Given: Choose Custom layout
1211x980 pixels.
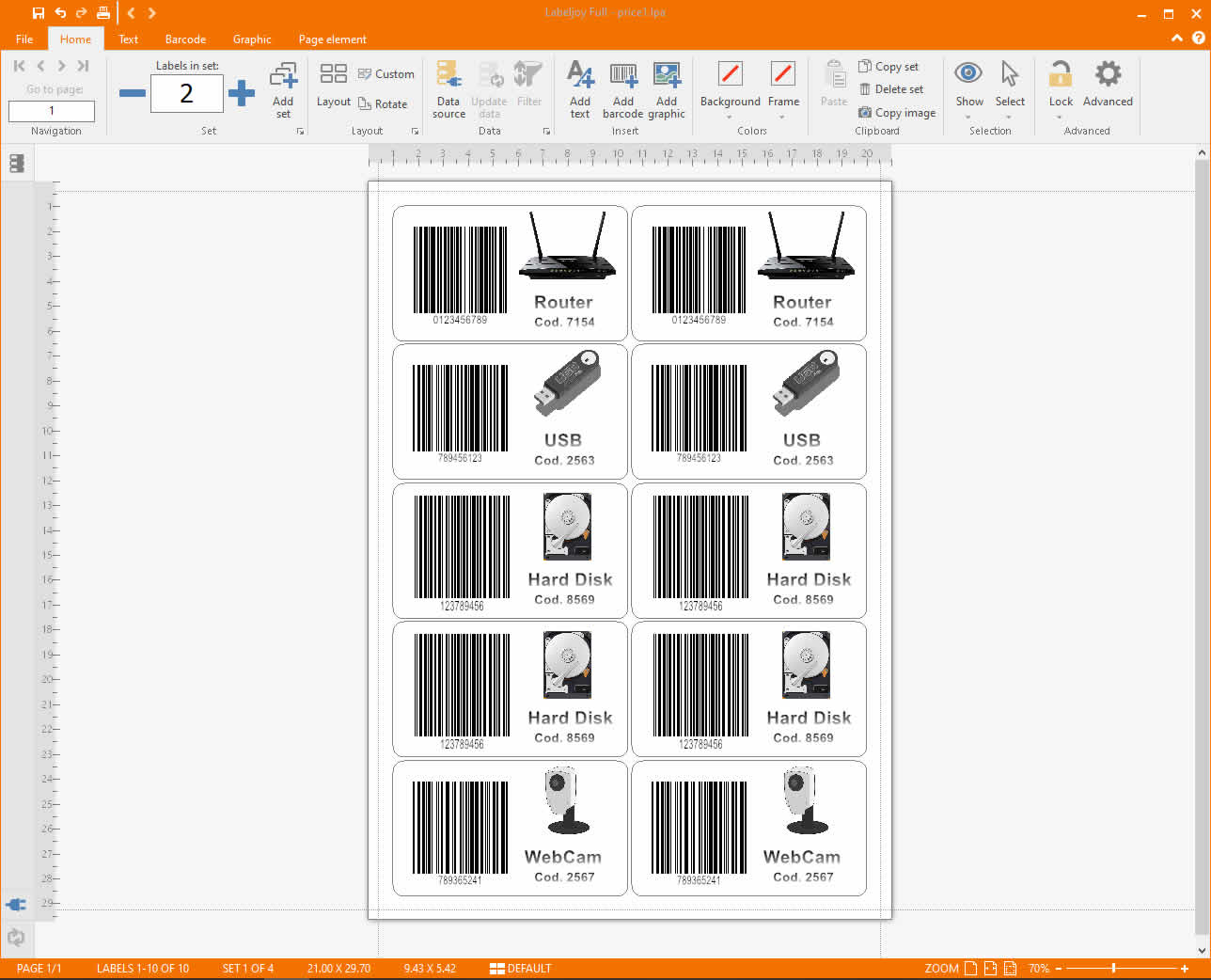Looking at the screenshot, I should coord(386,74).
